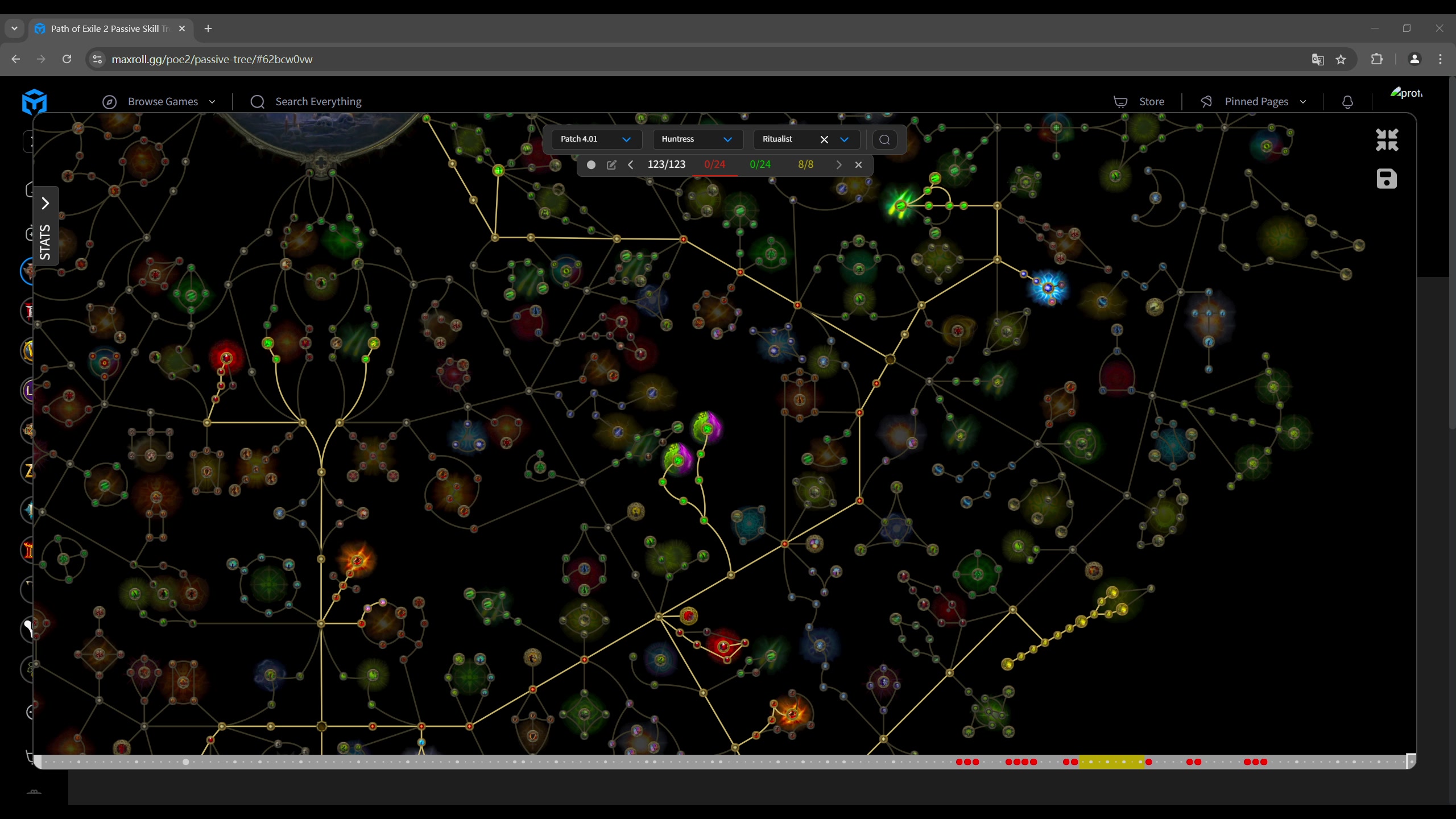The width and height of the screenshot is (1456, 819).
Task: Toggle the jewel socket node on the gold path right of center
Action: pos(890,359)
